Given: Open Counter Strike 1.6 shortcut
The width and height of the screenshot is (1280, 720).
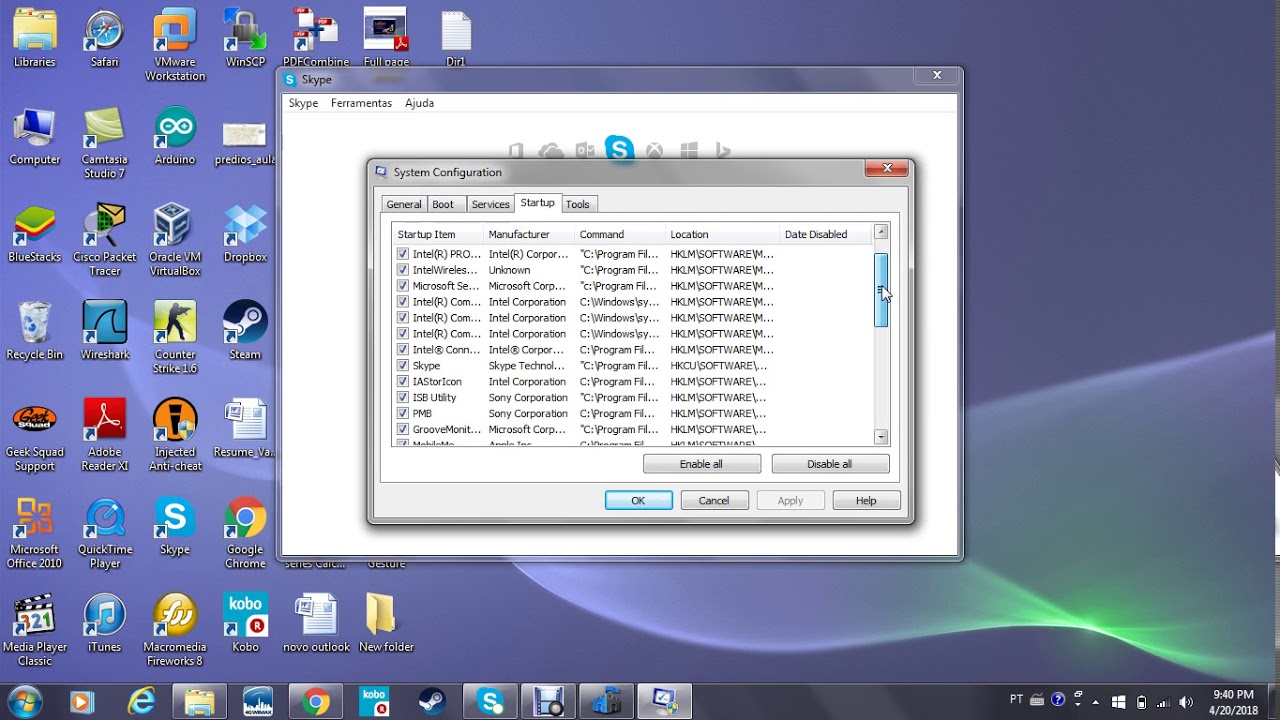Looking at the screenshot, I should [x=175, y=338].
